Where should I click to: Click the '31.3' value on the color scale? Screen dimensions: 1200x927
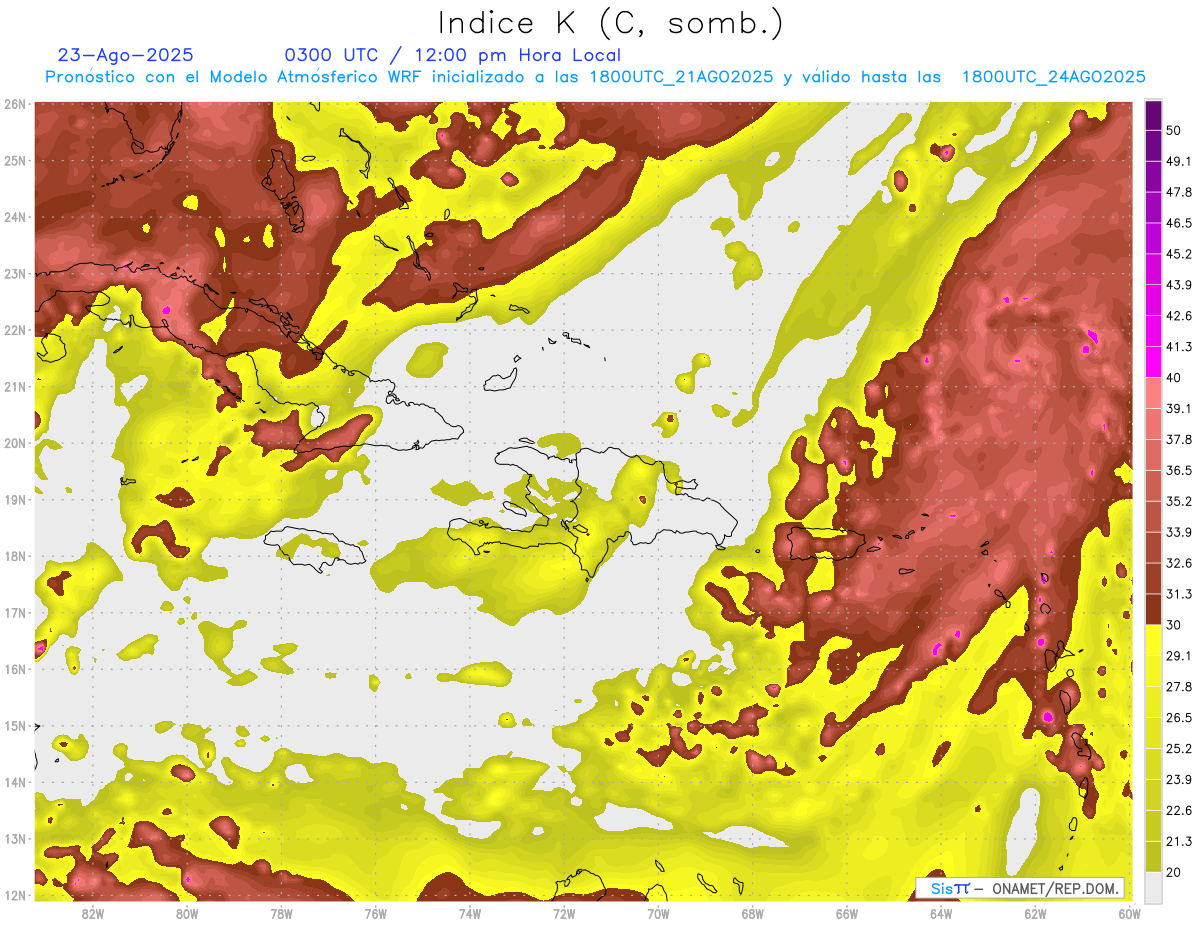coord(1178,594)
